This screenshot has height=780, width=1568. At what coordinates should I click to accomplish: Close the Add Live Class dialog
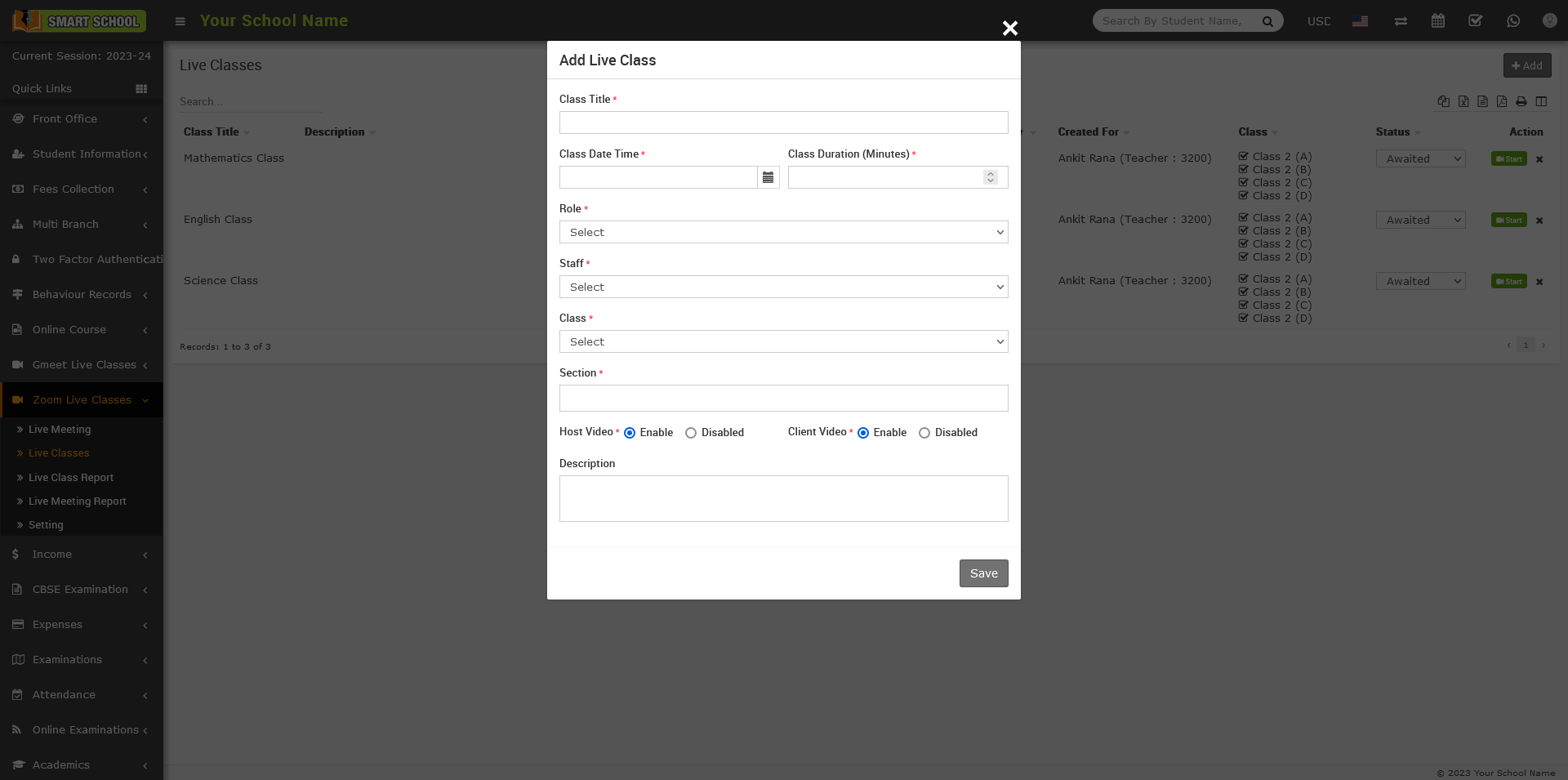1009,29
